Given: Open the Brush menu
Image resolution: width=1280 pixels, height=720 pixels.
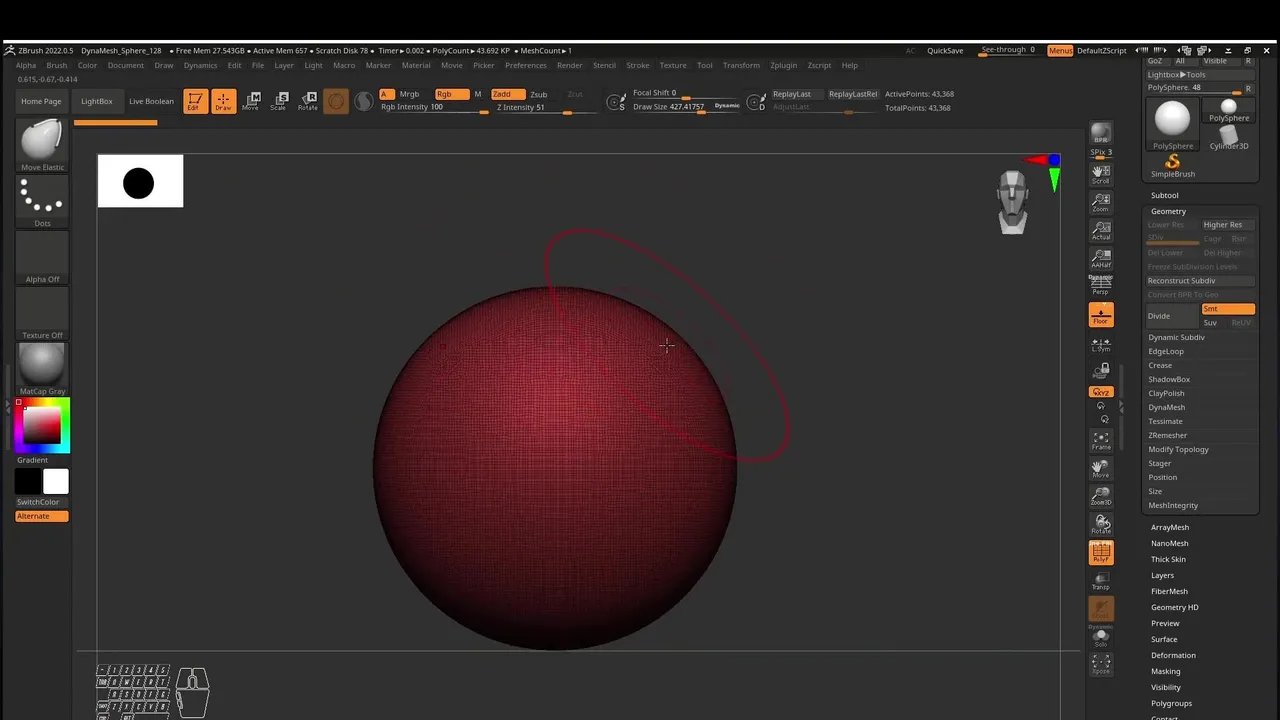Looking at the screenshot, I should (x=57, y=65).
